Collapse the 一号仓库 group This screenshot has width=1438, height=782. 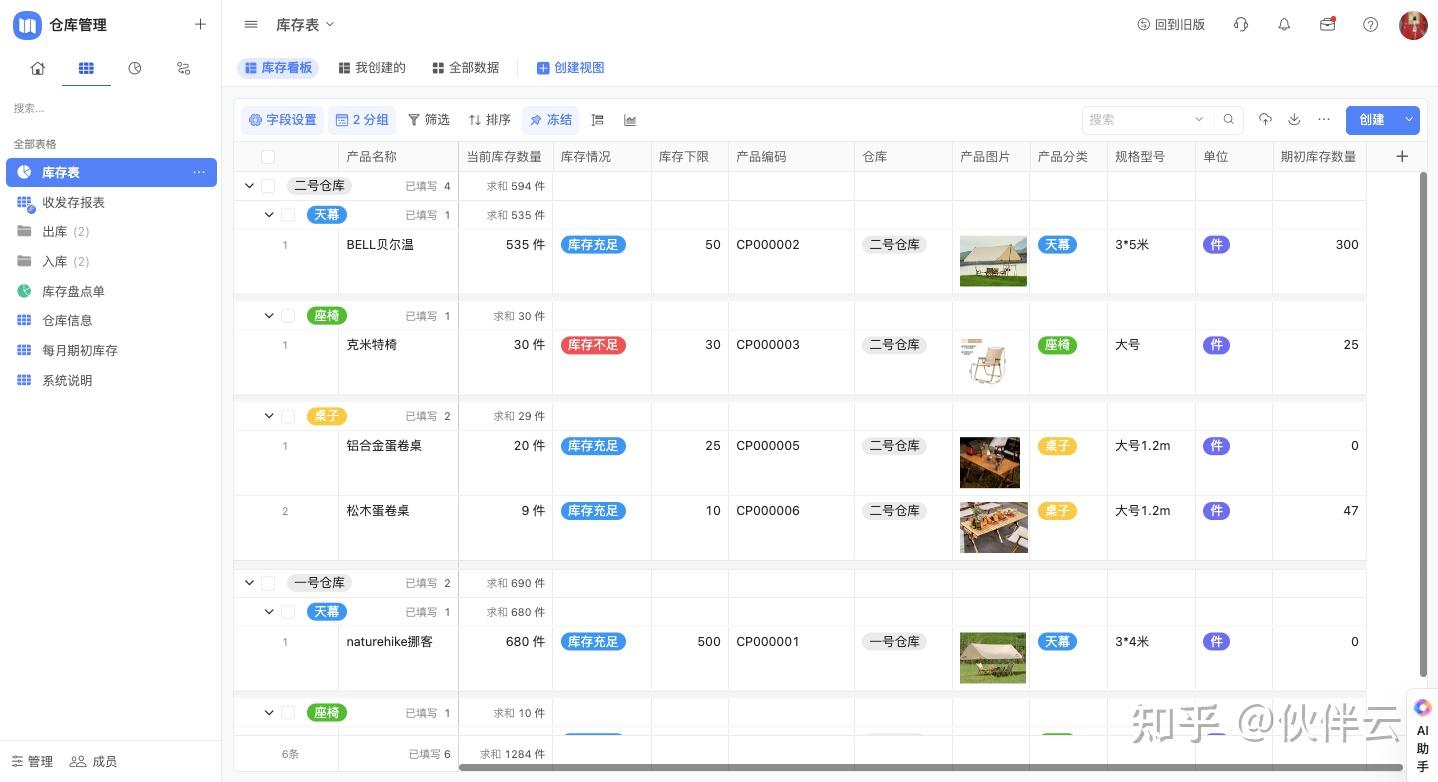coord(249,583)
